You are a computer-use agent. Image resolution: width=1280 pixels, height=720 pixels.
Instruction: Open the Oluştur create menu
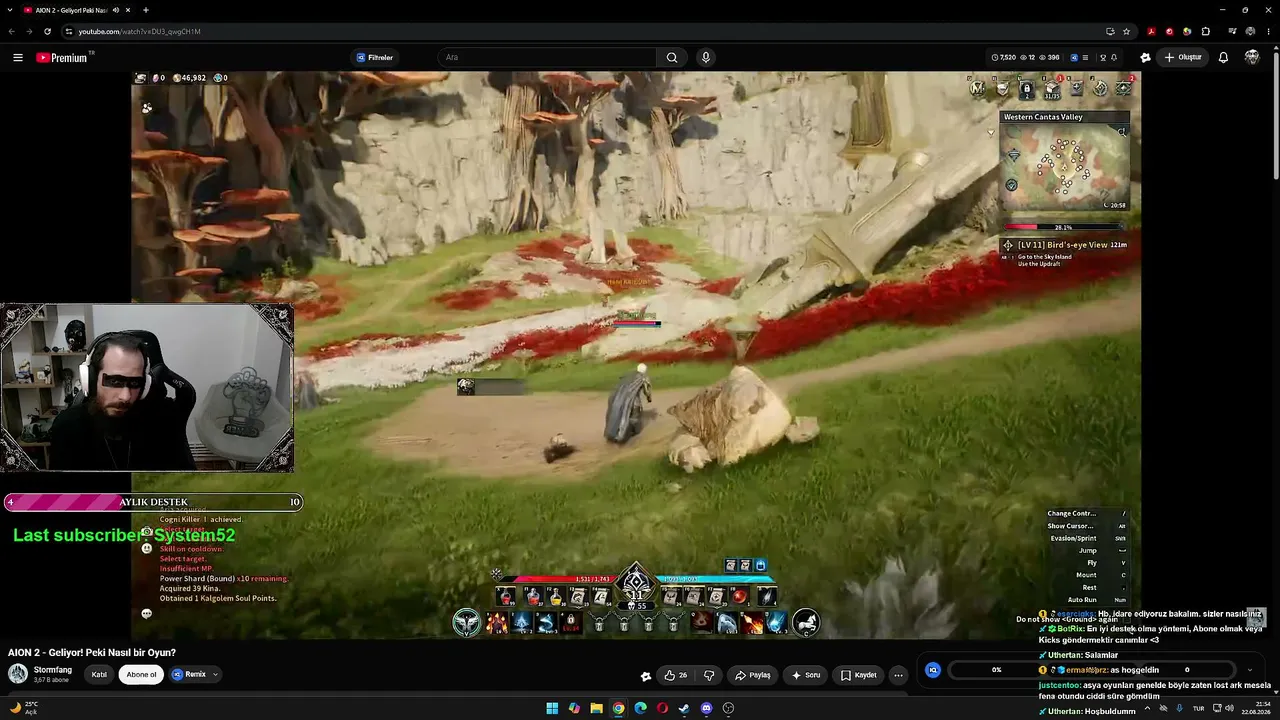1182,58
